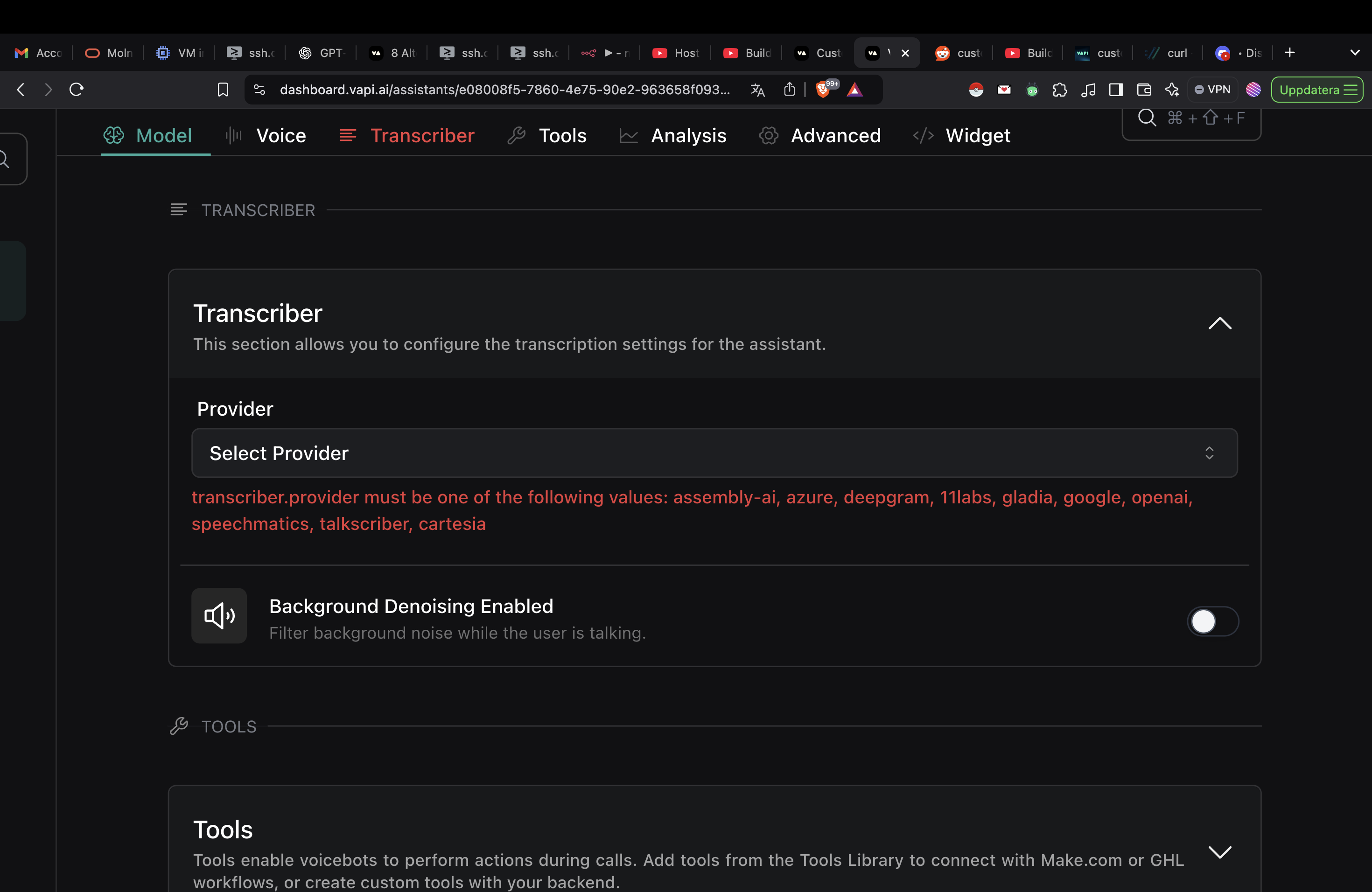
Task: Open the tab list chevron dropdown
Action: coord(1355,52)
